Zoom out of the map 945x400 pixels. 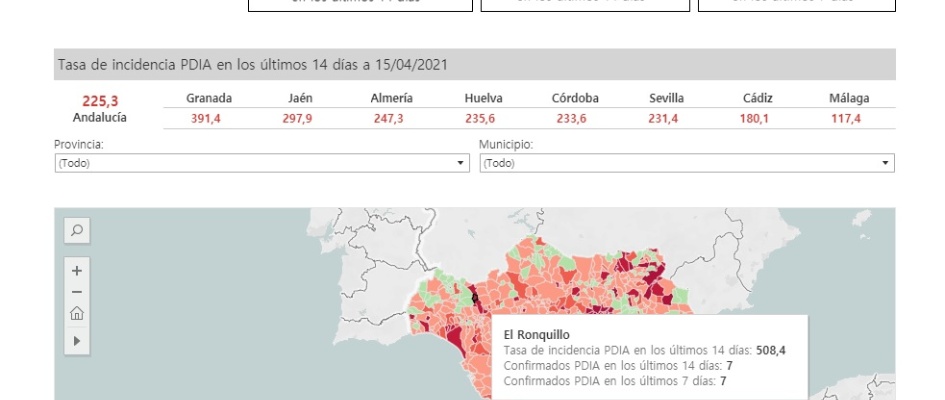click(77, 291)
